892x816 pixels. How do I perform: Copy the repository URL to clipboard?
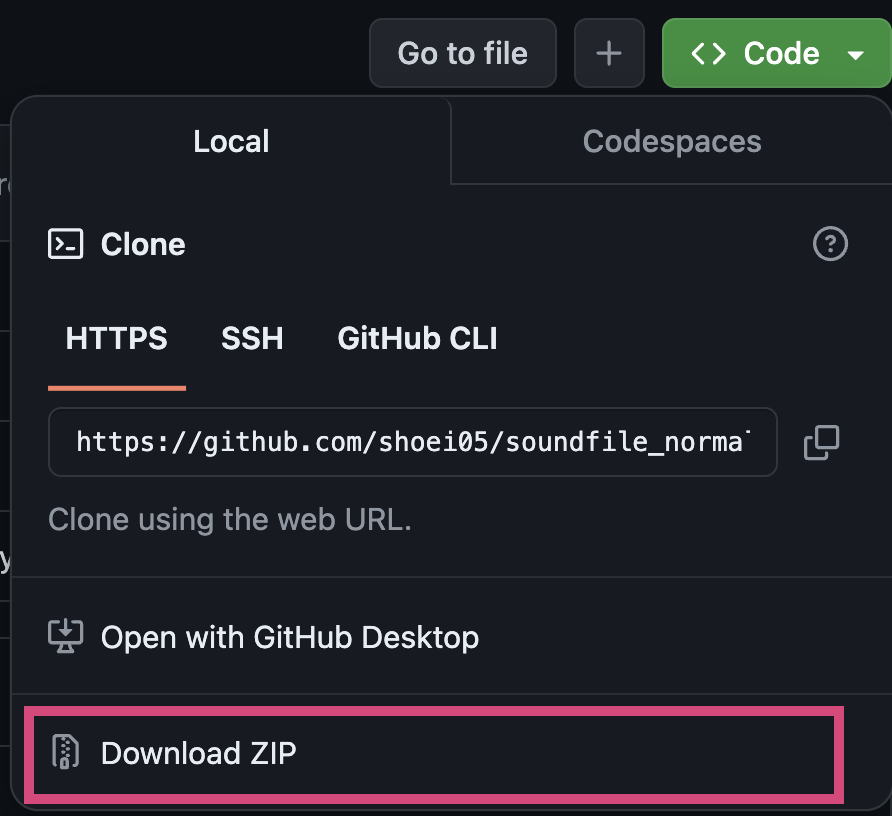click(x=821, y=442)
